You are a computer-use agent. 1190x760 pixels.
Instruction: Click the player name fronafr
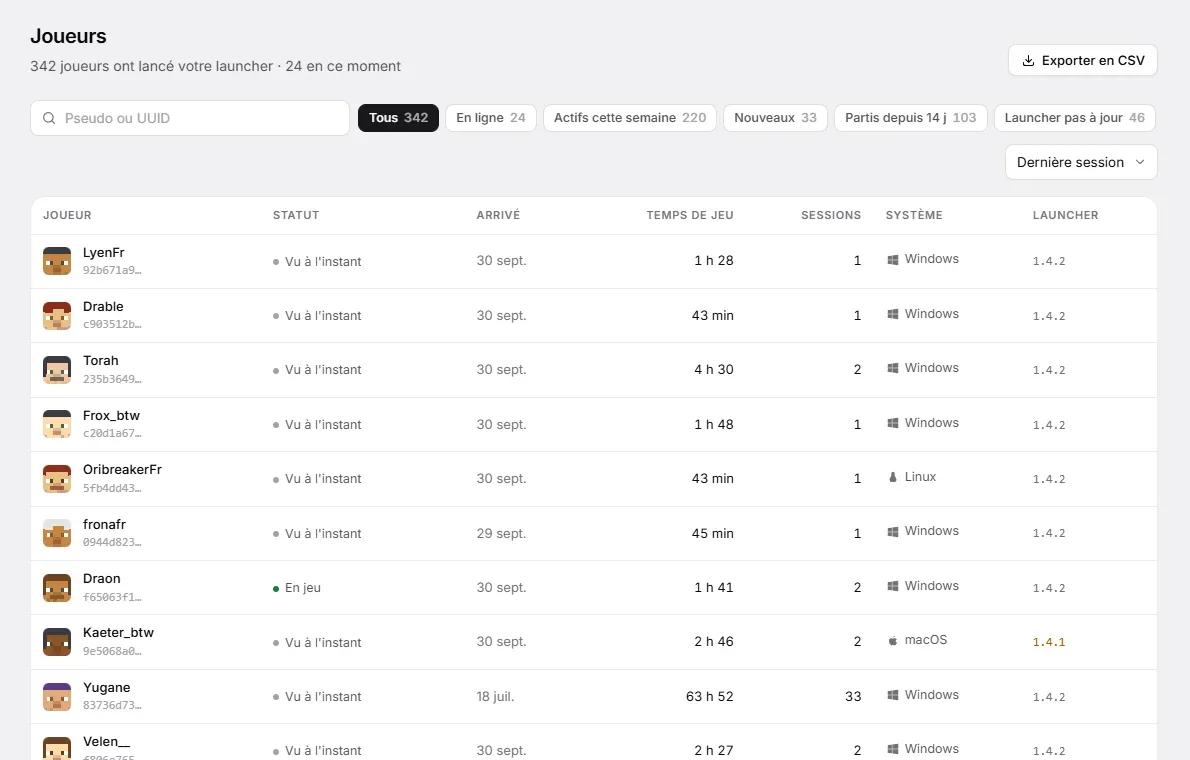click(x=104, y=525)
